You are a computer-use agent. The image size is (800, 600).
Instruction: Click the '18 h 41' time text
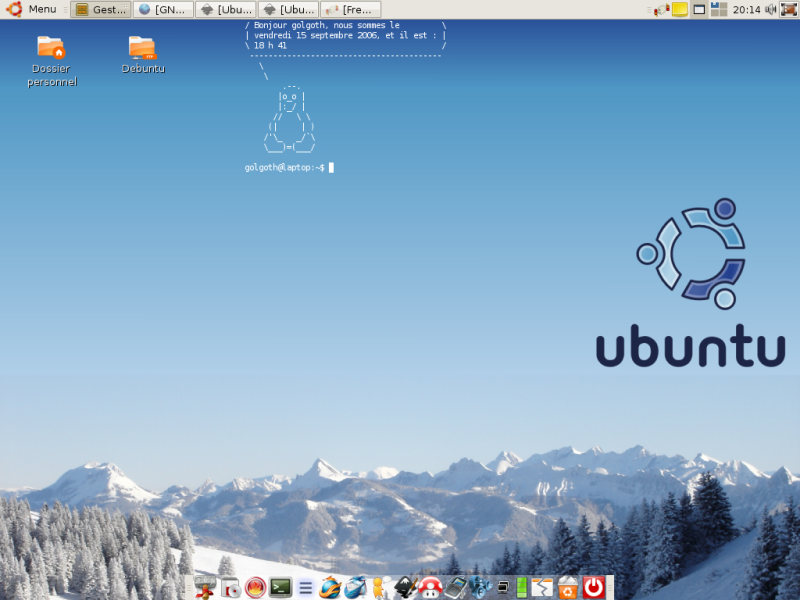(x=270, y=45)
